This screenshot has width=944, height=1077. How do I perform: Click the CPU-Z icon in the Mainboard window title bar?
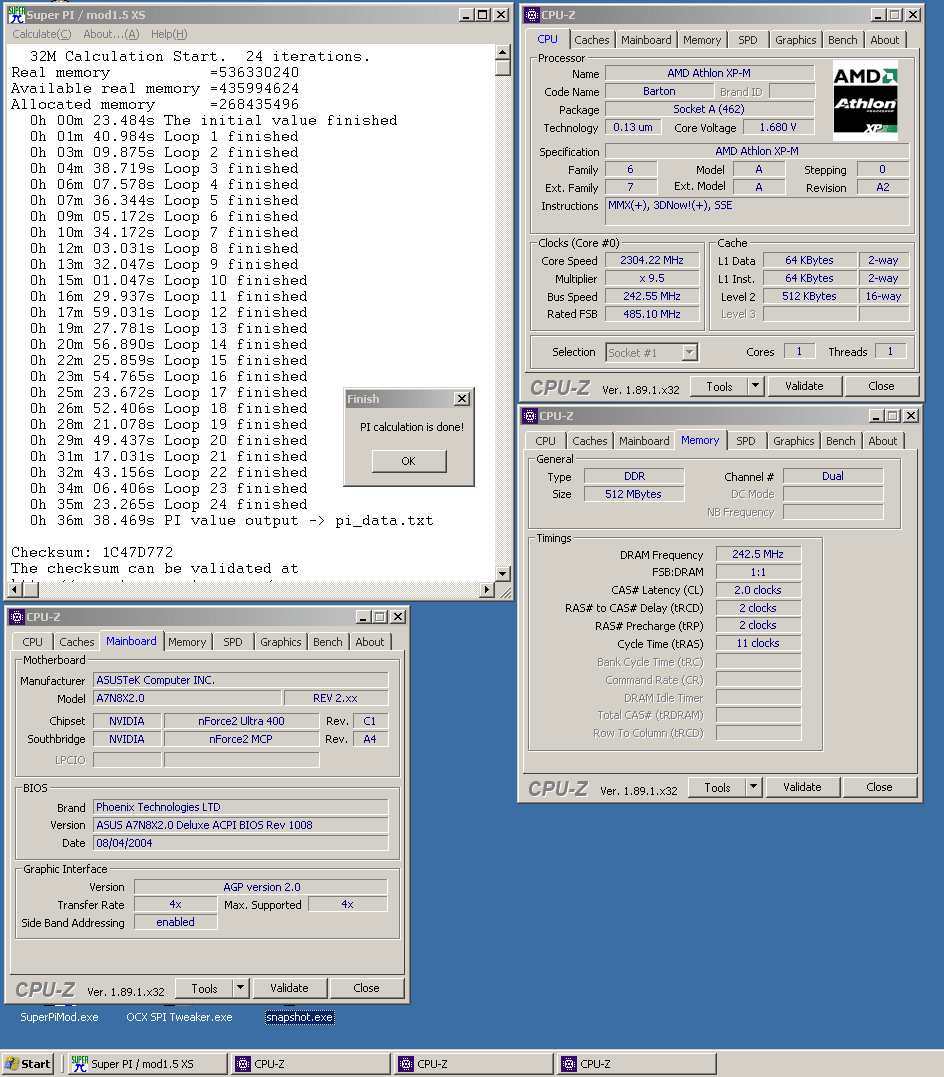pos(17,617)
